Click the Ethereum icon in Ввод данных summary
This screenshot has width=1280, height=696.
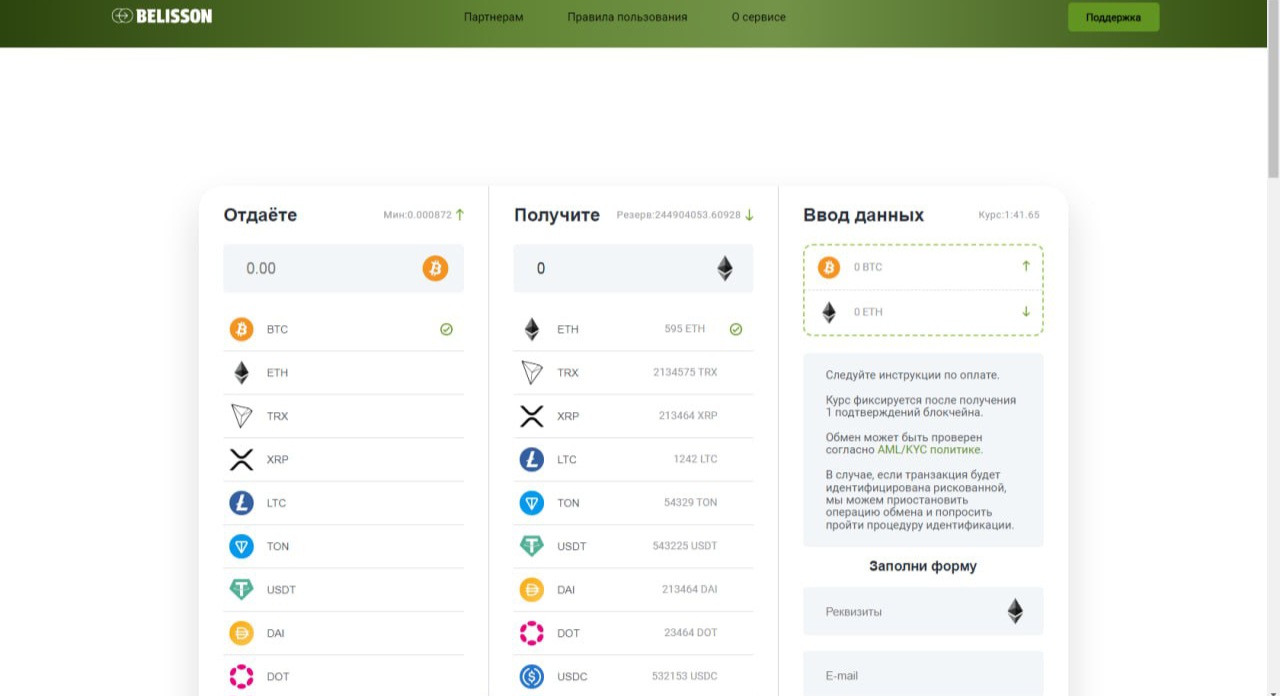click(x=829, y=312)
